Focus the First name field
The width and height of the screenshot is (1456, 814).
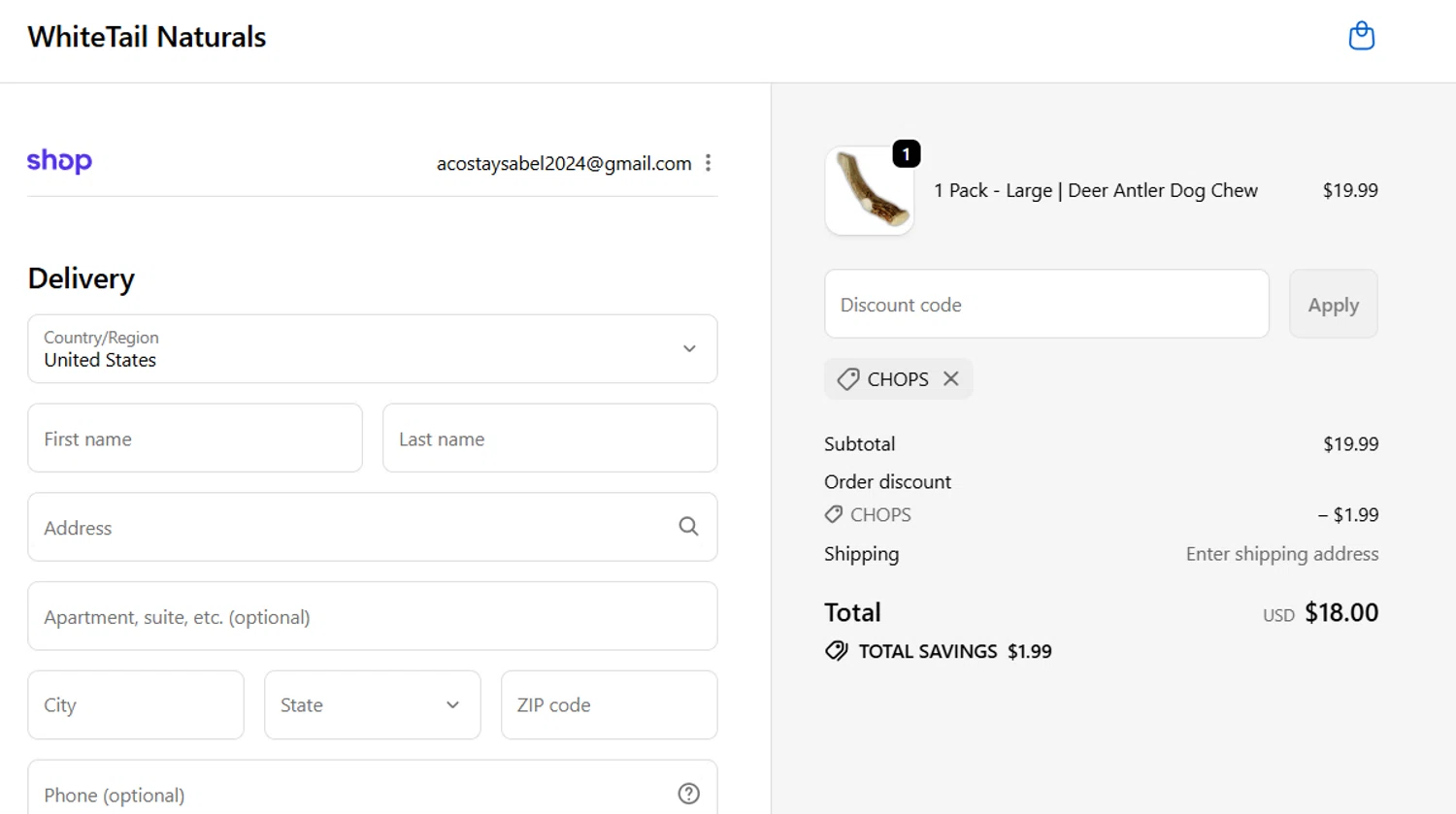point(195,438)
